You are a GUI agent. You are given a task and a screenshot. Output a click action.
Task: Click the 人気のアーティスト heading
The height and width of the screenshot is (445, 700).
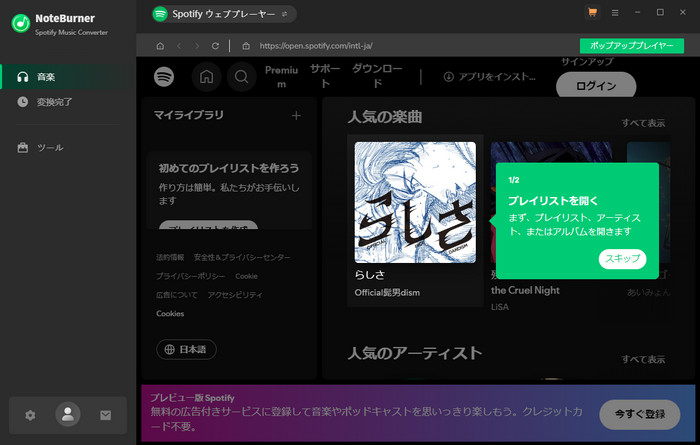[415, 354]
